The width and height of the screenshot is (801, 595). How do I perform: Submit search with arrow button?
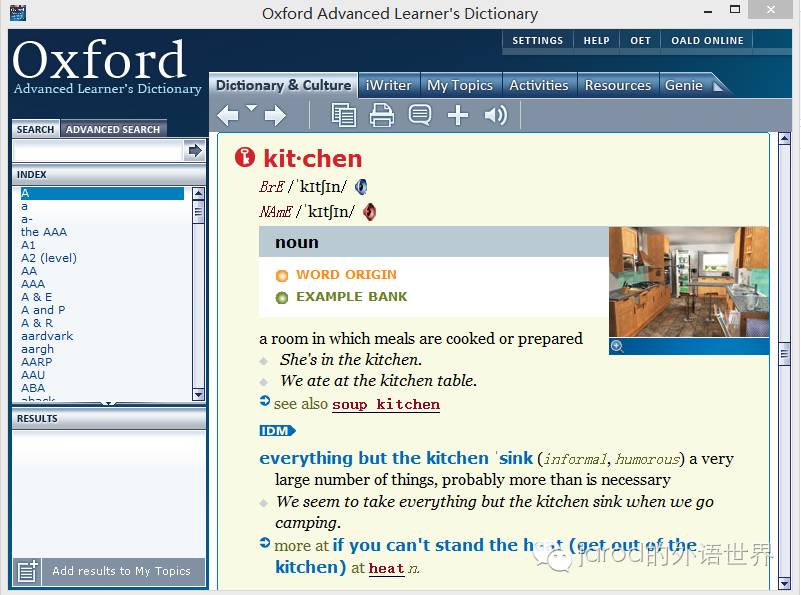coord(195,151)
